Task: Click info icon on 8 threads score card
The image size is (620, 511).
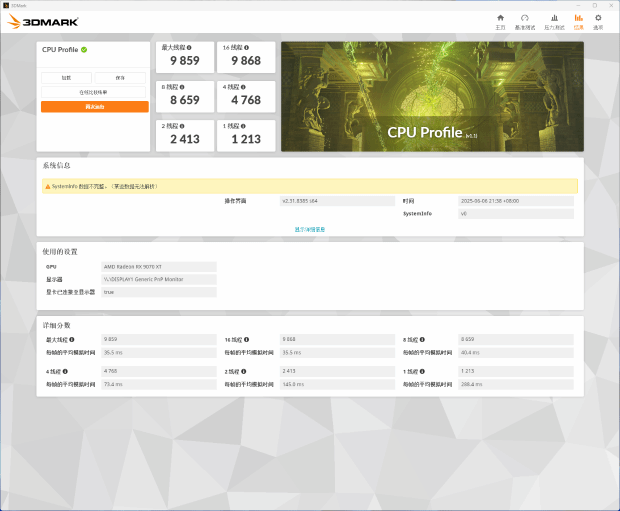Action: click(182, 87)
